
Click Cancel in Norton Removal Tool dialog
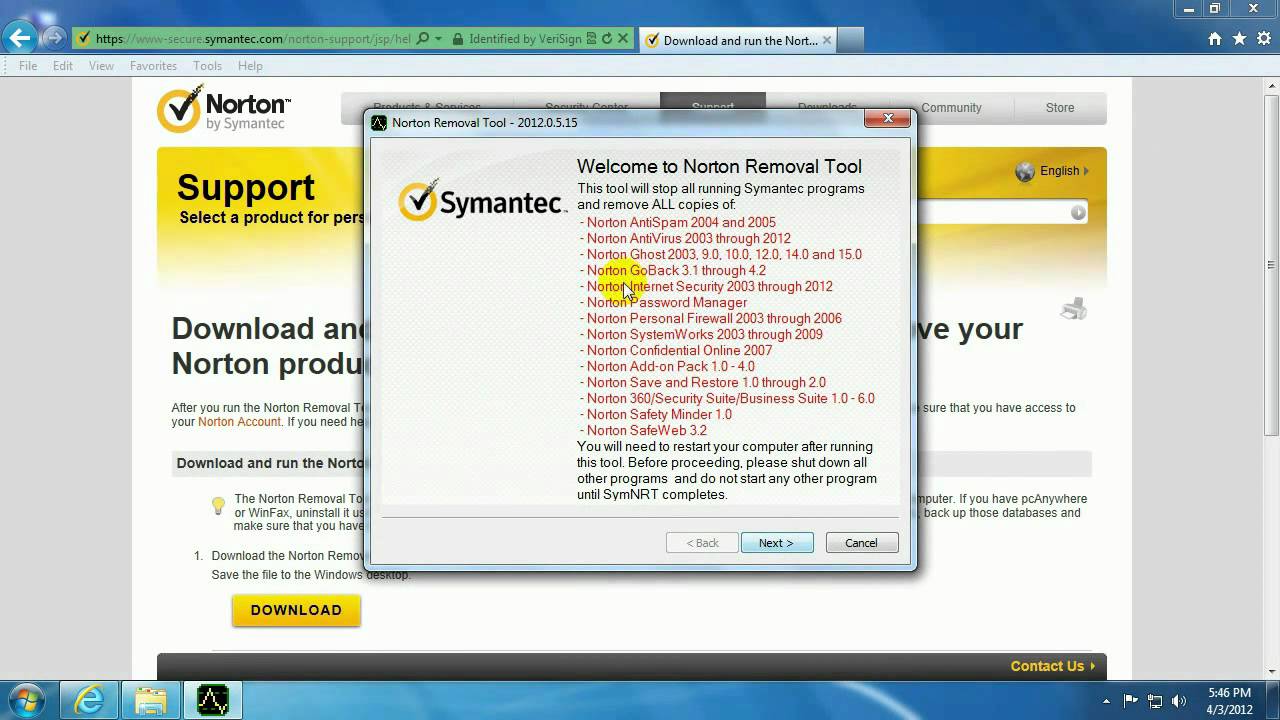pyautogui.click(x=861, y=543)
